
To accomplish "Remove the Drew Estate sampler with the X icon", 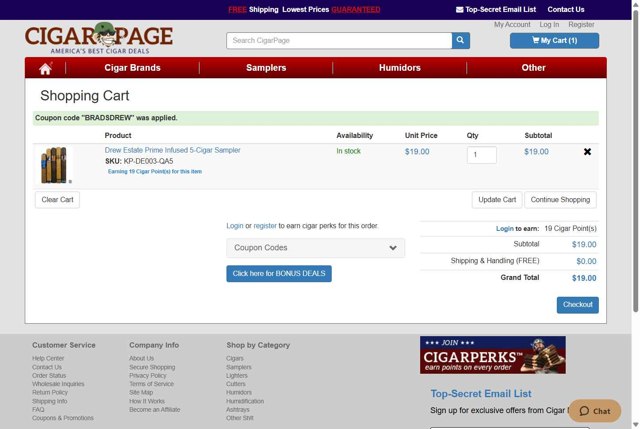I will [587, 152].
